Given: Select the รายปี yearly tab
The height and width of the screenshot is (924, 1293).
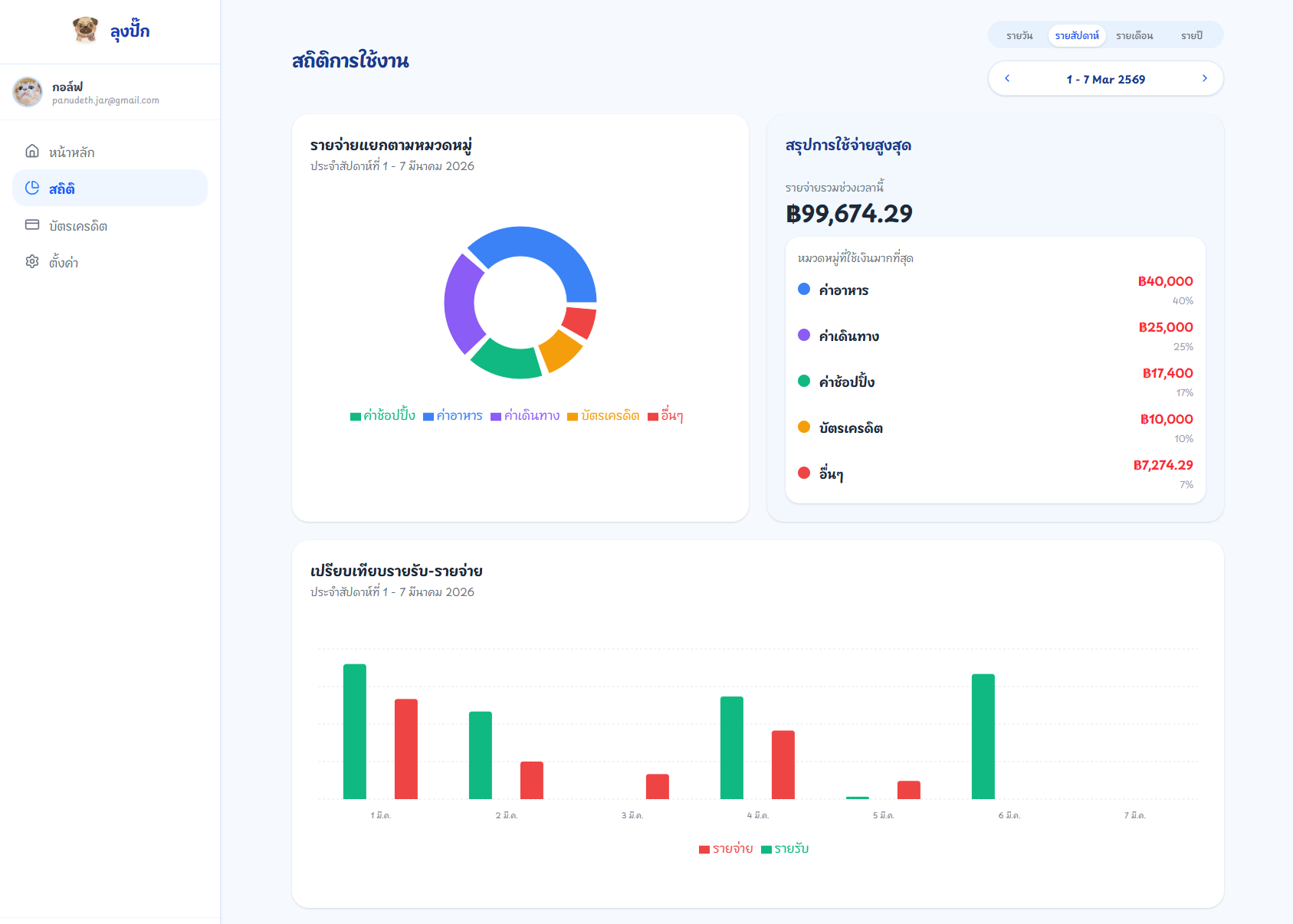Looking at the screenshot, I should click(x=1191, y=36).
